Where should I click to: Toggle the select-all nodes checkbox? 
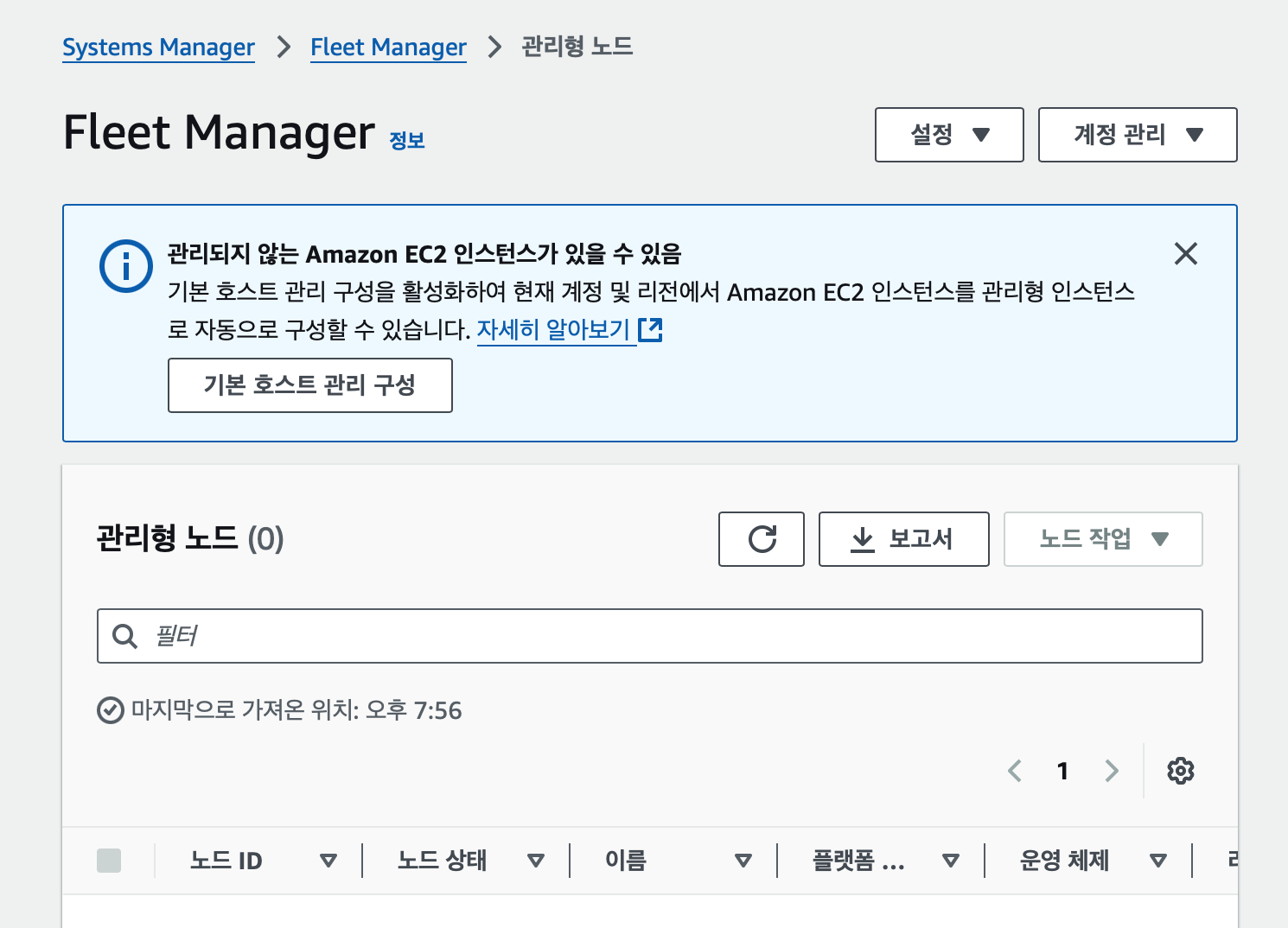pos(109,861)
